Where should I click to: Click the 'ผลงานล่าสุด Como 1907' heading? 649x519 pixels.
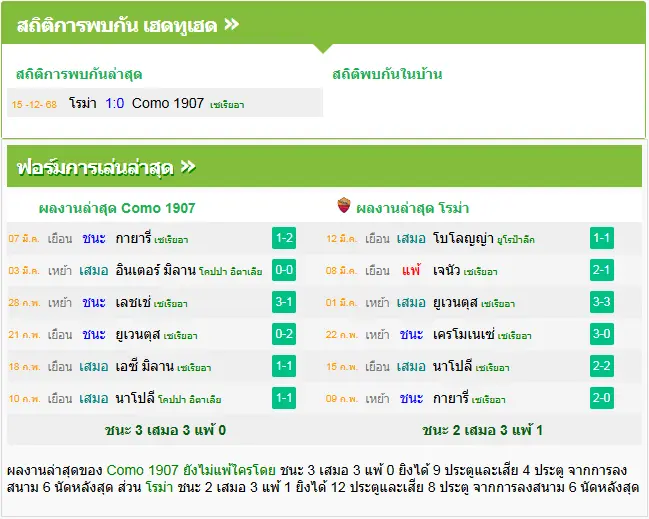coord(117,208)
